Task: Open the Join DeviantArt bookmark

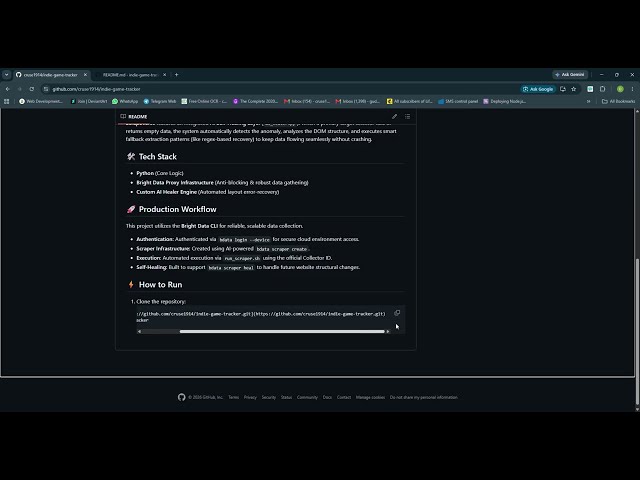Action: click(x=89, y=101)
